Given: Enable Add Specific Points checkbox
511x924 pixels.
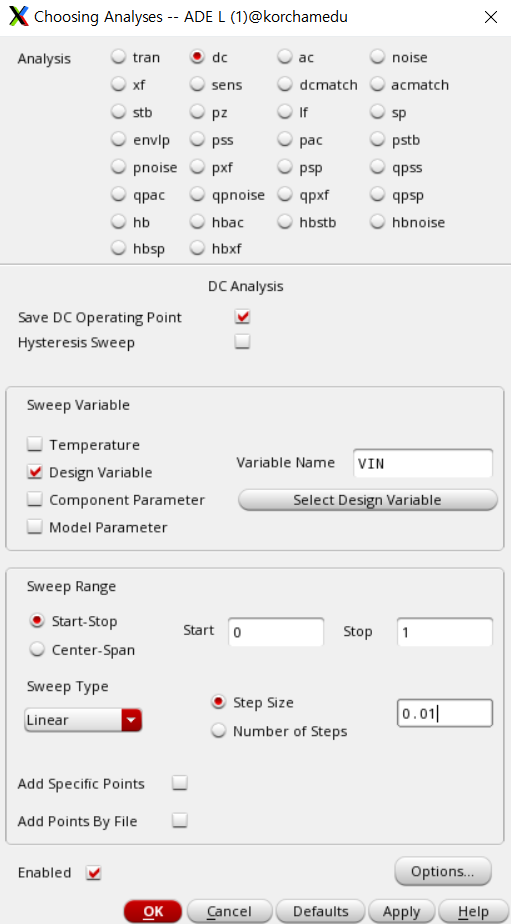Looking at the screenshot, I should (180, 783).
